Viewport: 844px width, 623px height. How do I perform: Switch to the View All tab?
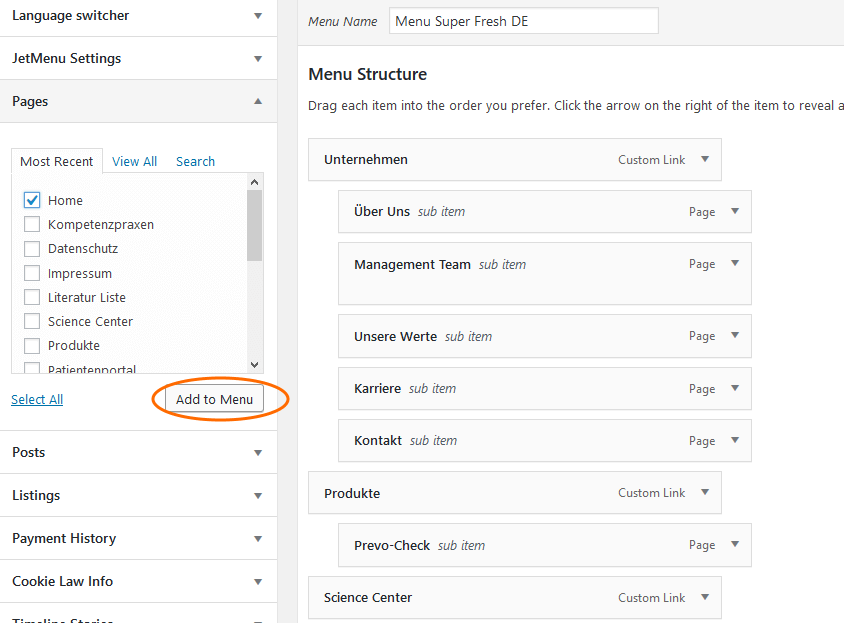point(134,161)
